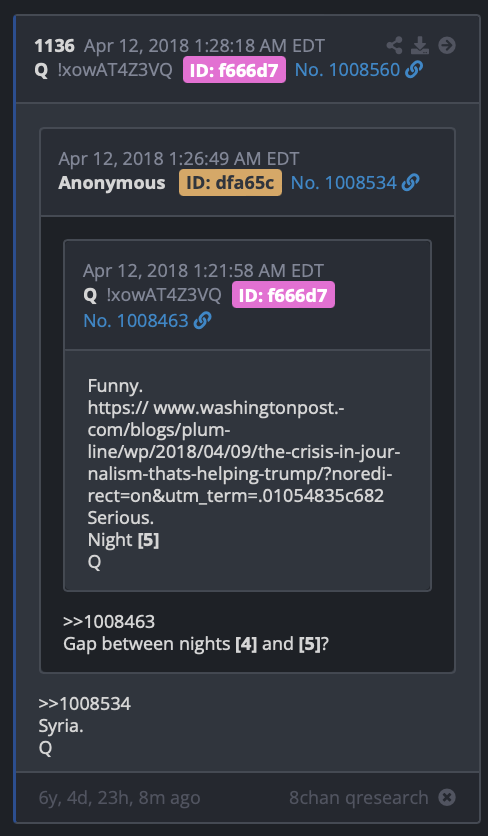Screen dimensions: 488x836
Task: Open post link No. 1008560
Action: [347, 70]
